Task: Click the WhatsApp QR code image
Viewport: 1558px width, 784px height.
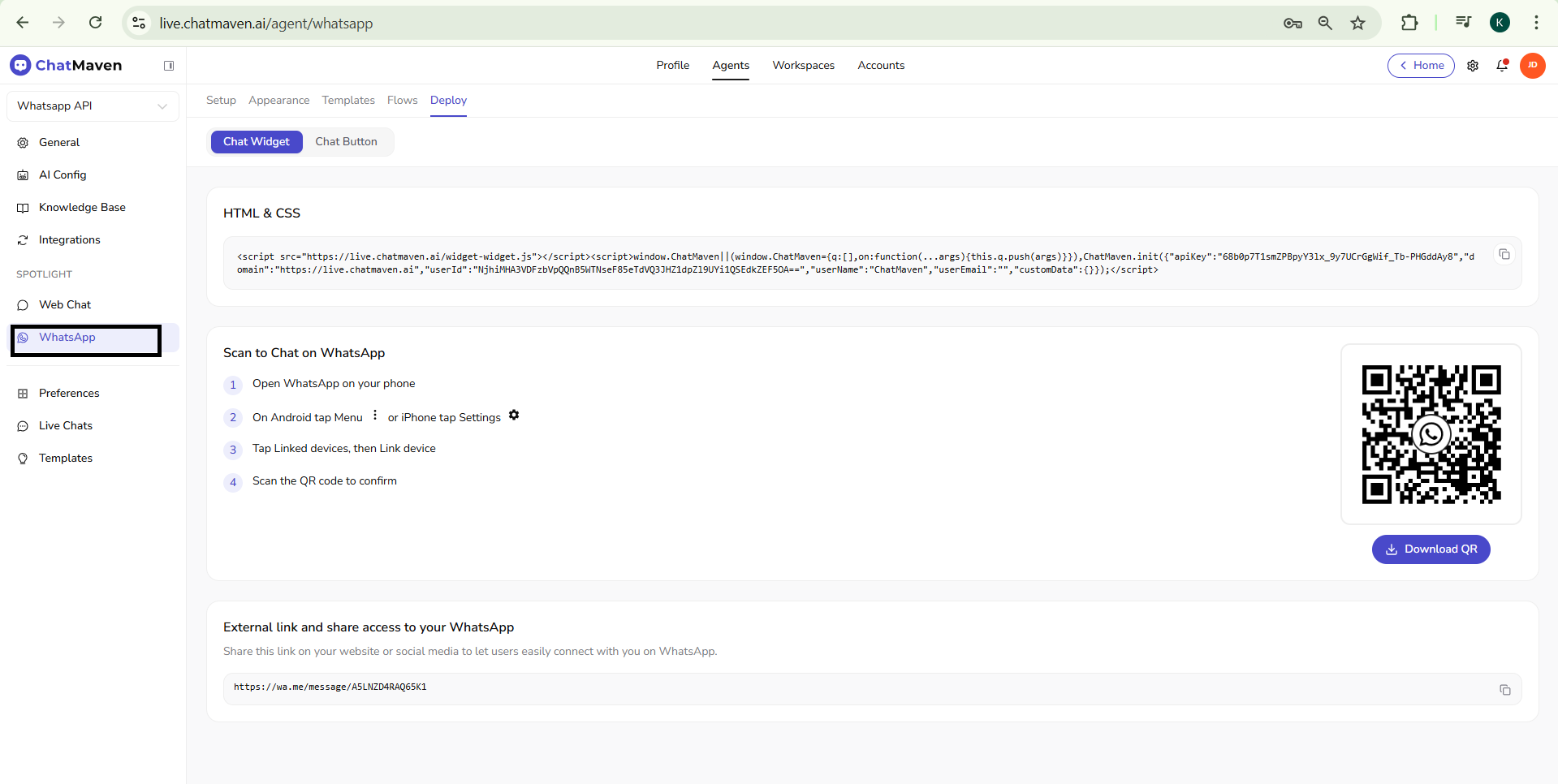Action: point(1431,434)
